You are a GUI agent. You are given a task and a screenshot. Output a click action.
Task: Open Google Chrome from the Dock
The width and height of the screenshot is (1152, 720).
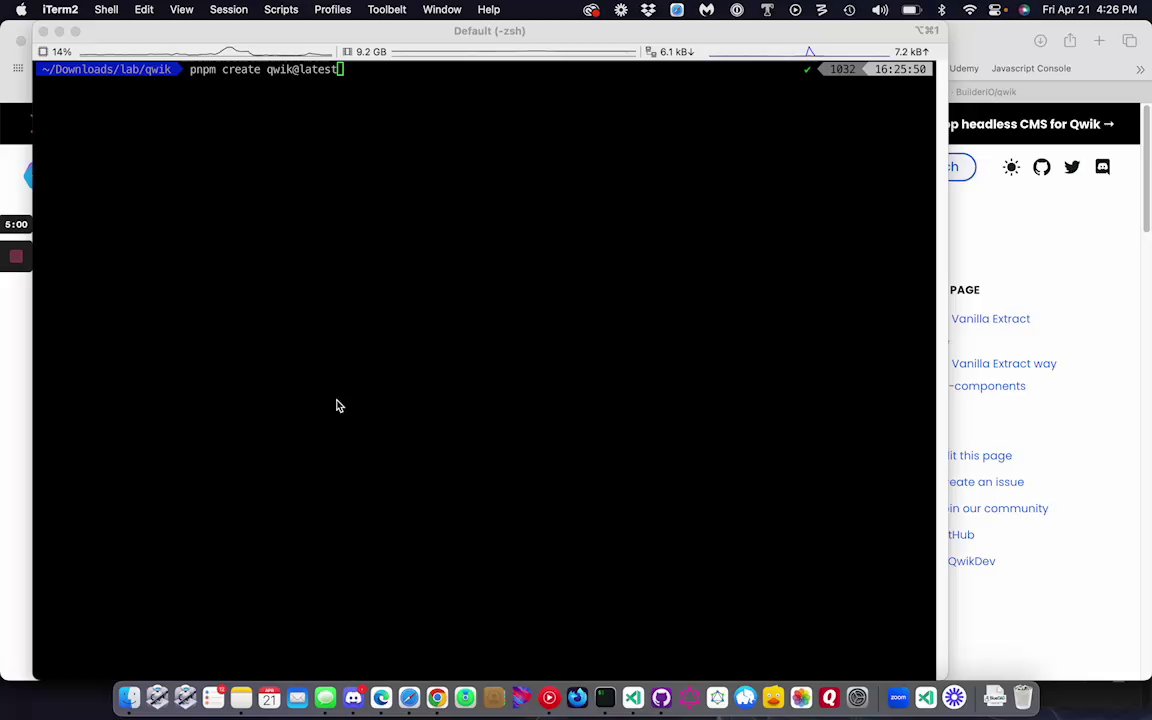tap(437, 697)
